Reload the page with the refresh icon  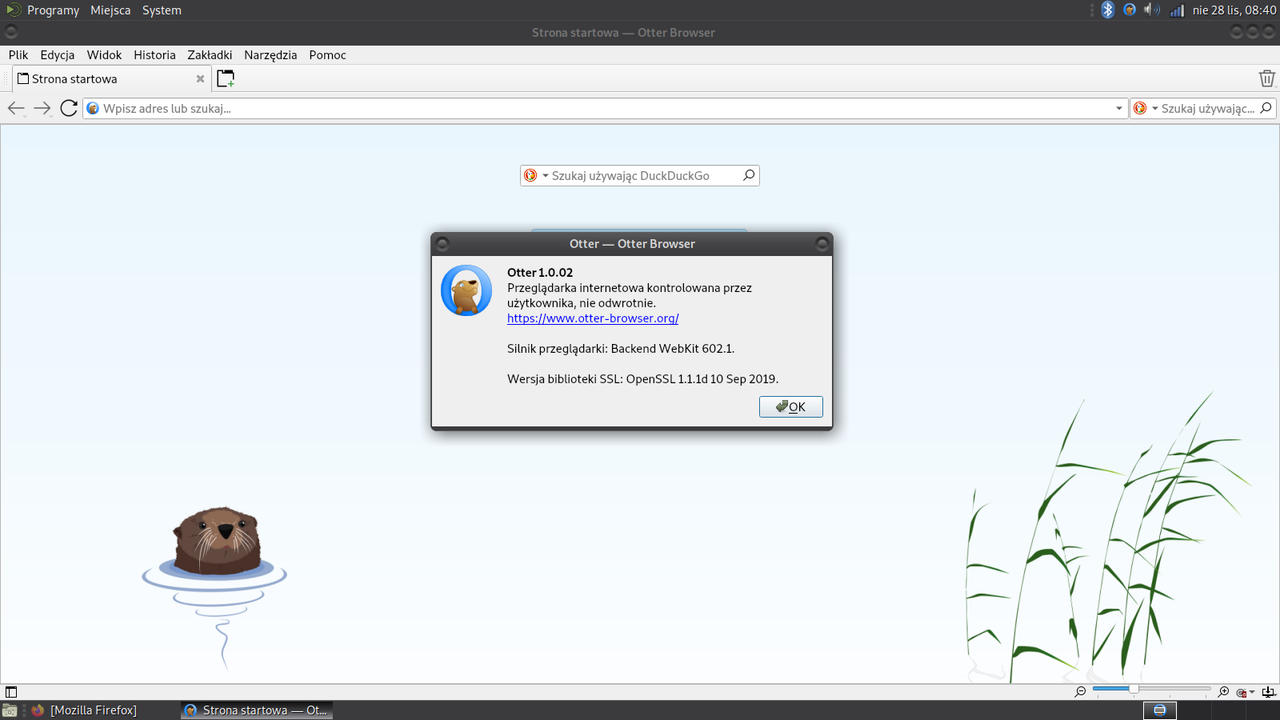69,108
